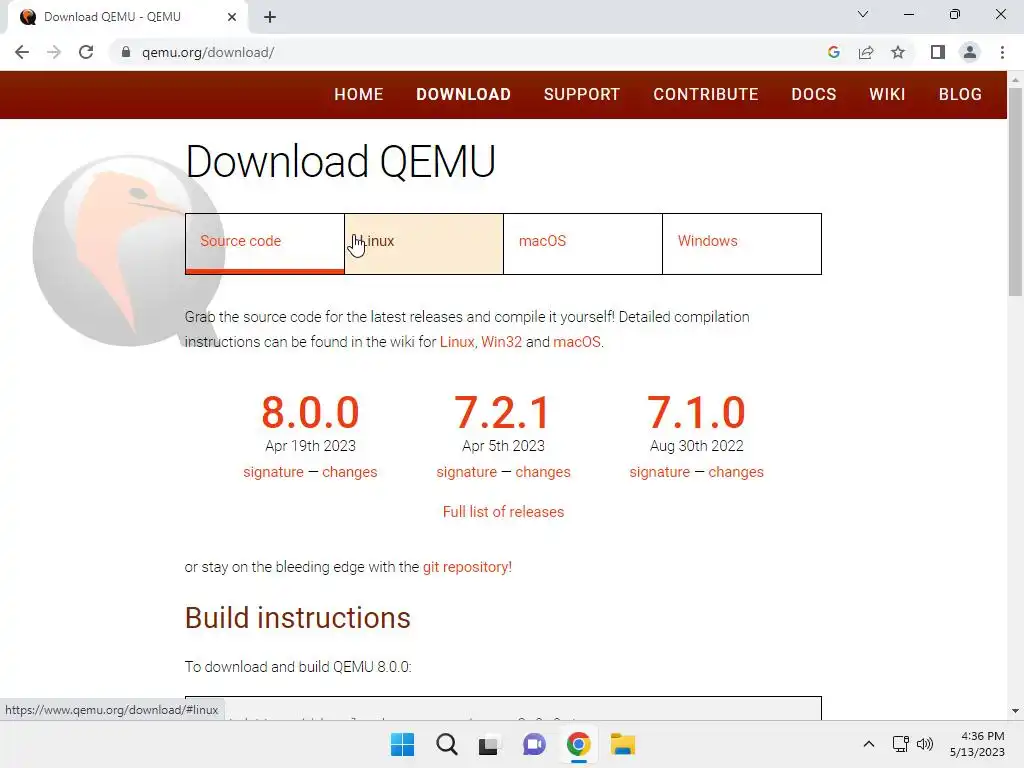Viewport: 1024px width, 768px height.
Task: Click the browser forward arrow
Action: pyautogui.click(x=54, y=52)
